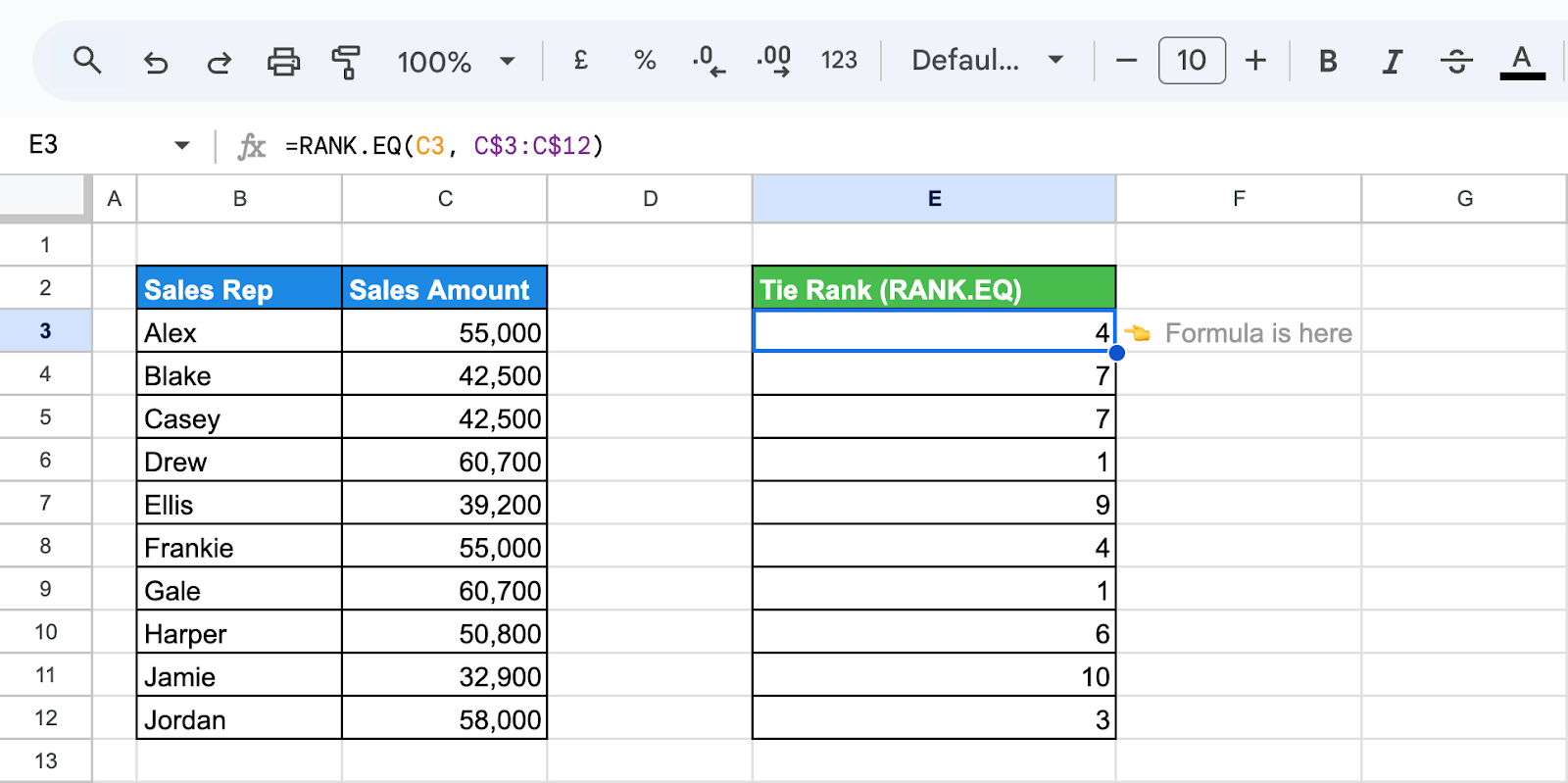Viewport: 1568px width, 783px height.
Task: Format as currency with pound icon
Action: point(580,61)
